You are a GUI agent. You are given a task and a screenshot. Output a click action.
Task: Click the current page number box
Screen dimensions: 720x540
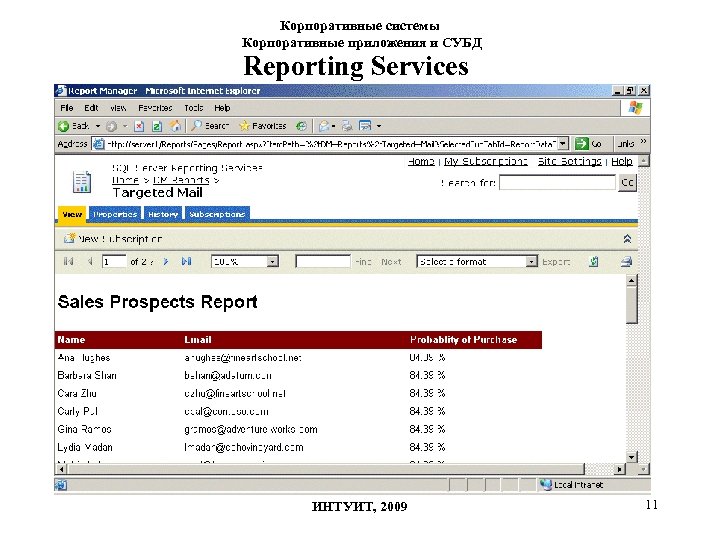click(x=114, y=262)
